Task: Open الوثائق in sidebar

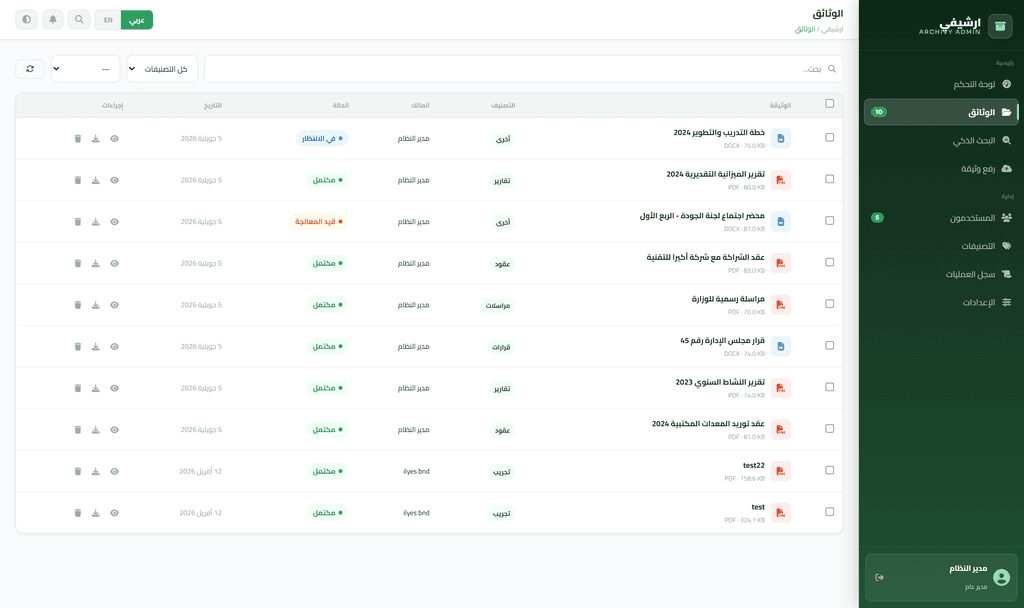Action: [x=940, y=112]
